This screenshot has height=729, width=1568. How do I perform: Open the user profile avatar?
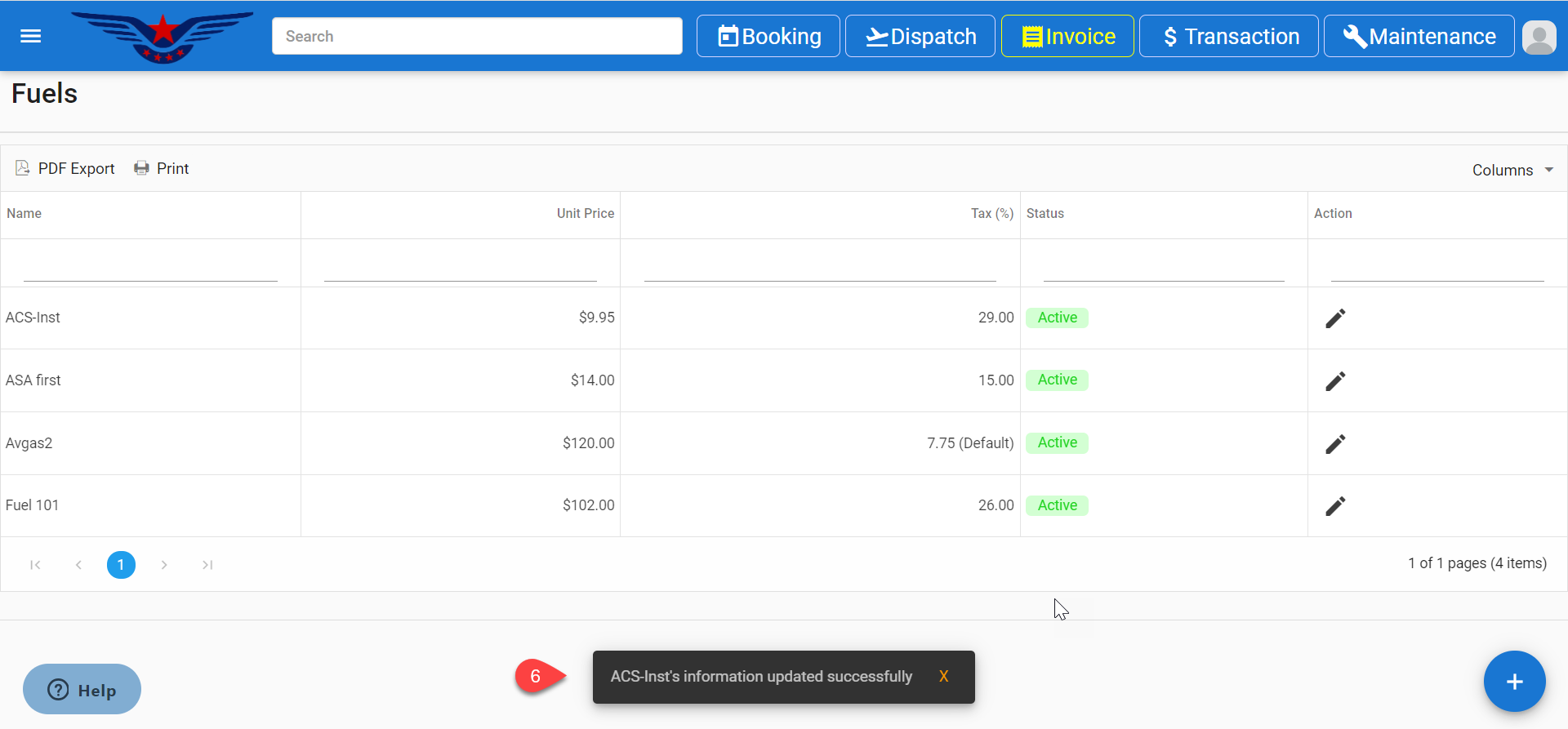(x=1539, y=37)
